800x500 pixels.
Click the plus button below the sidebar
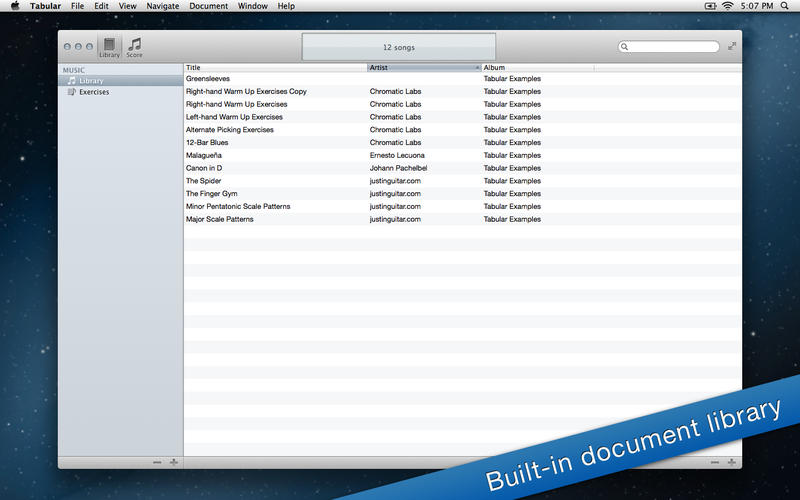pos(173,462)
